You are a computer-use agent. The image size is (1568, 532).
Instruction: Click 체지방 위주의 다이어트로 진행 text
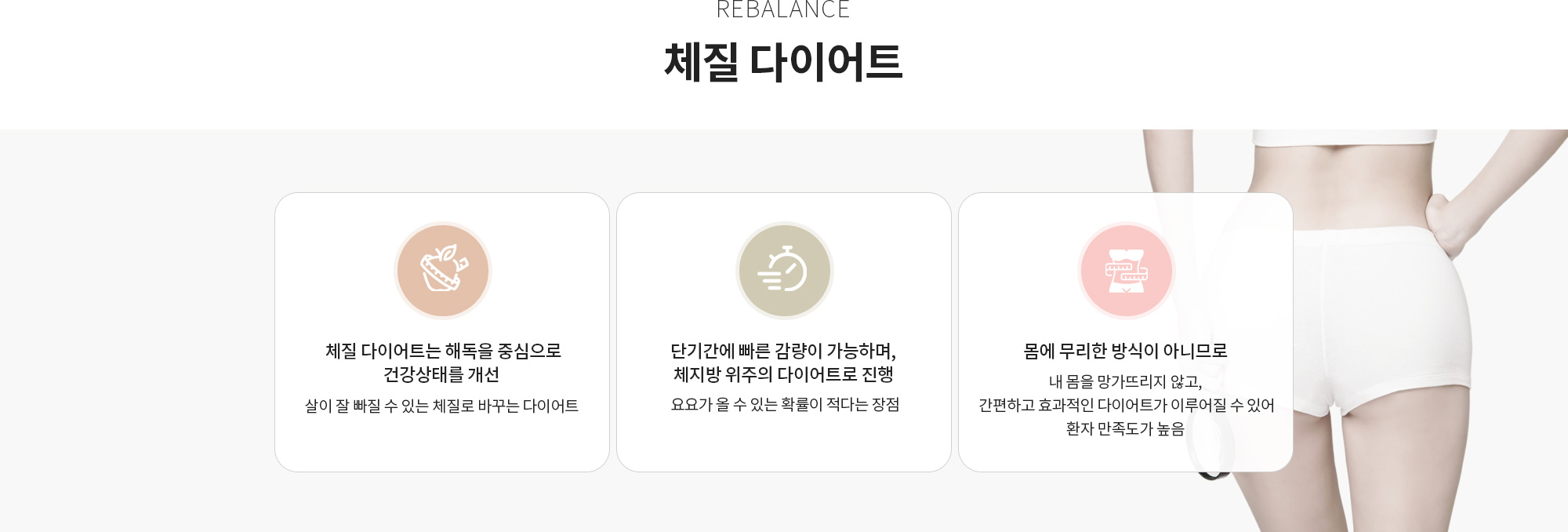(783, 374)
